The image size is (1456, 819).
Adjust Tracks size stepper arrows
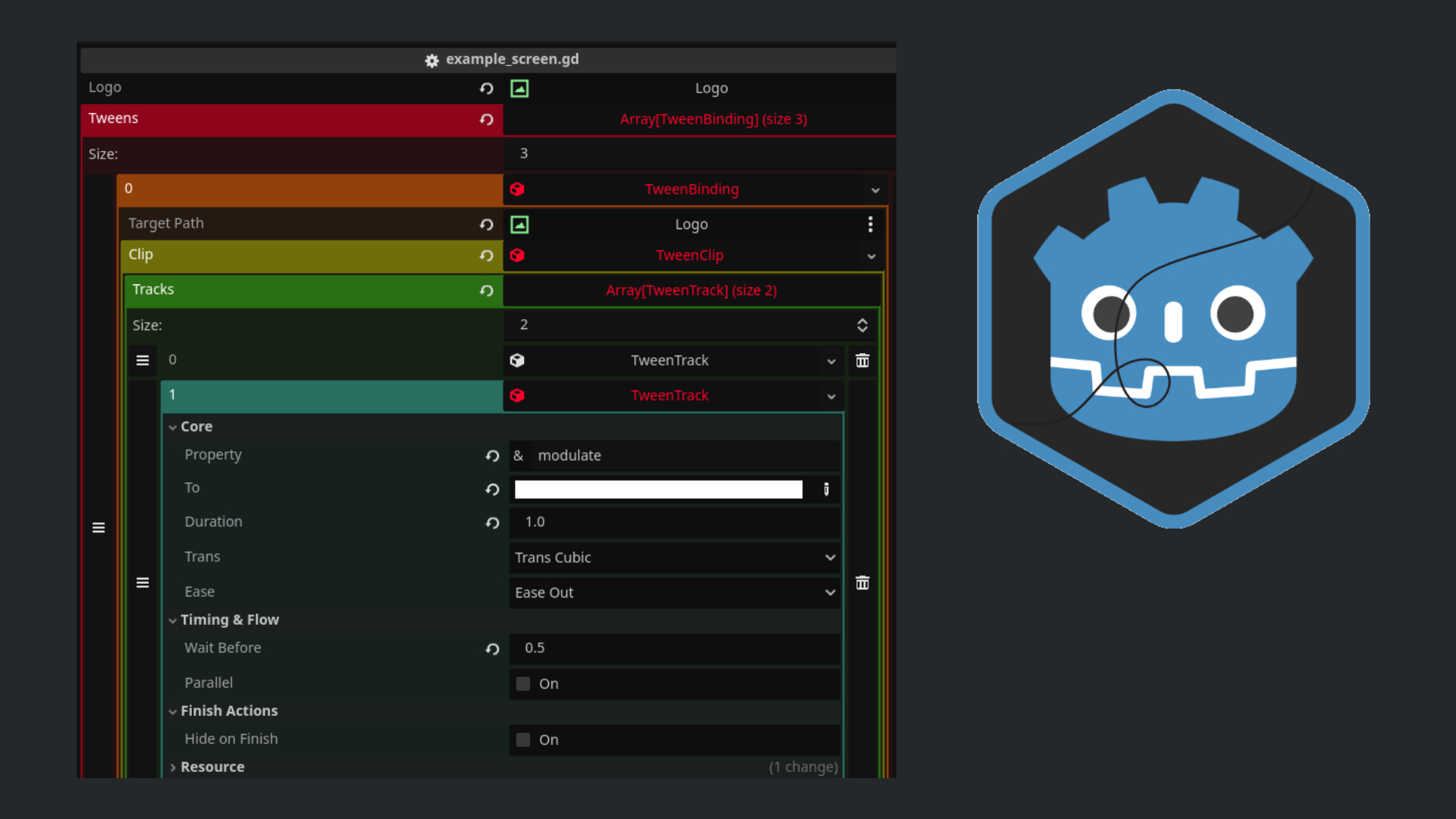(862, 325)
